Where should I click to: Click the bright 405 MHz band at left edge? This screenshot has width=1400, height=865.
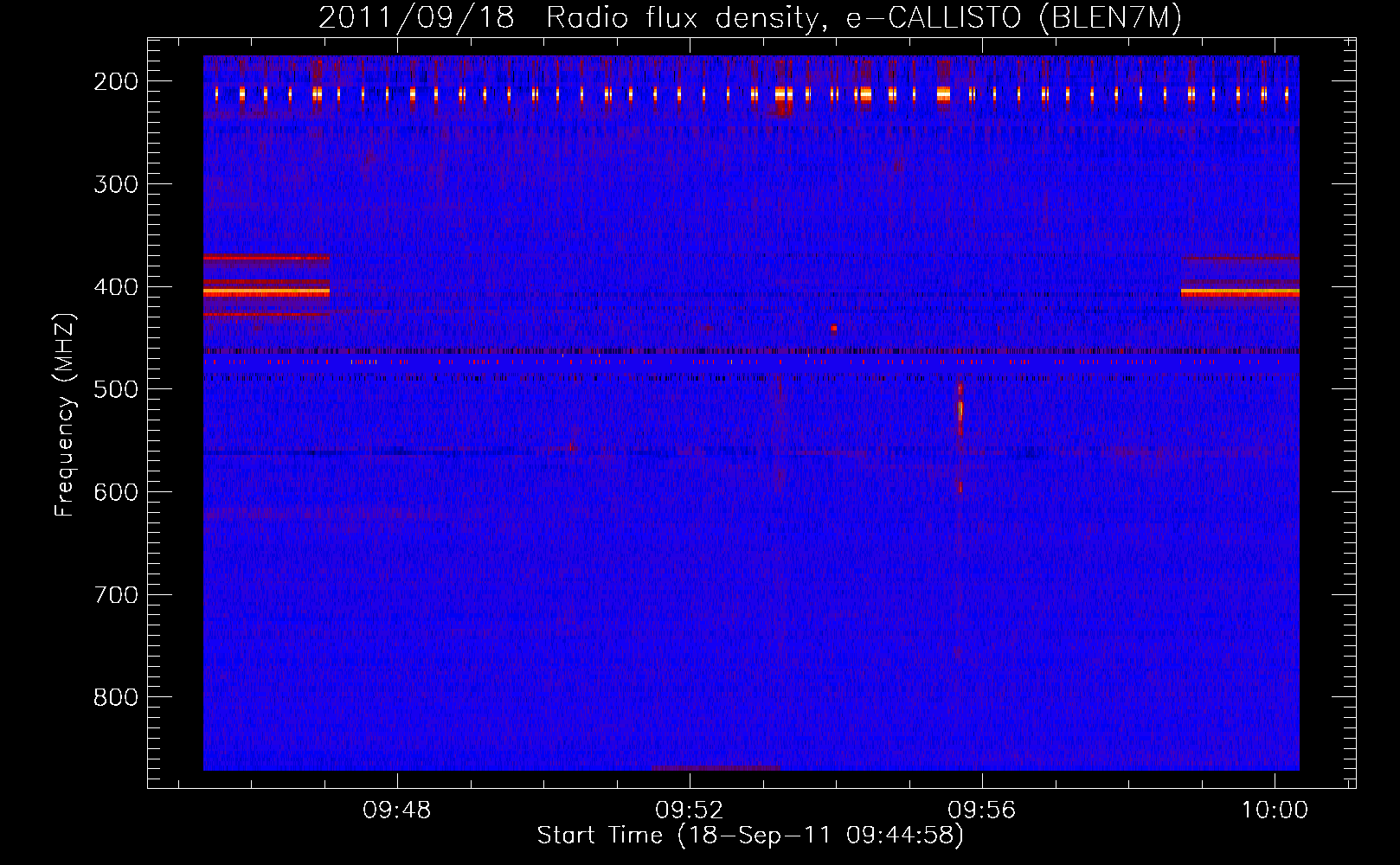tap(267, 293)
